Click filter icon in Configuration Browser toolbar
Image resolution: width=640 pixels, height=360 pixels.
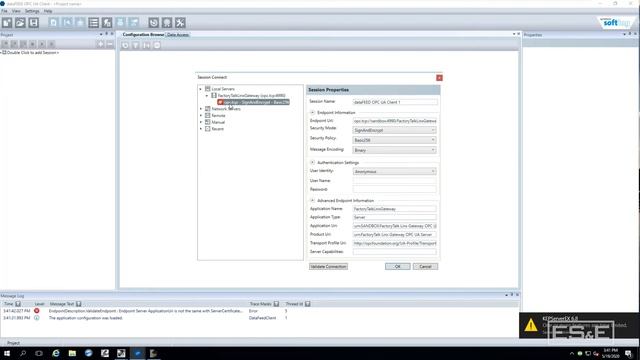136,45
